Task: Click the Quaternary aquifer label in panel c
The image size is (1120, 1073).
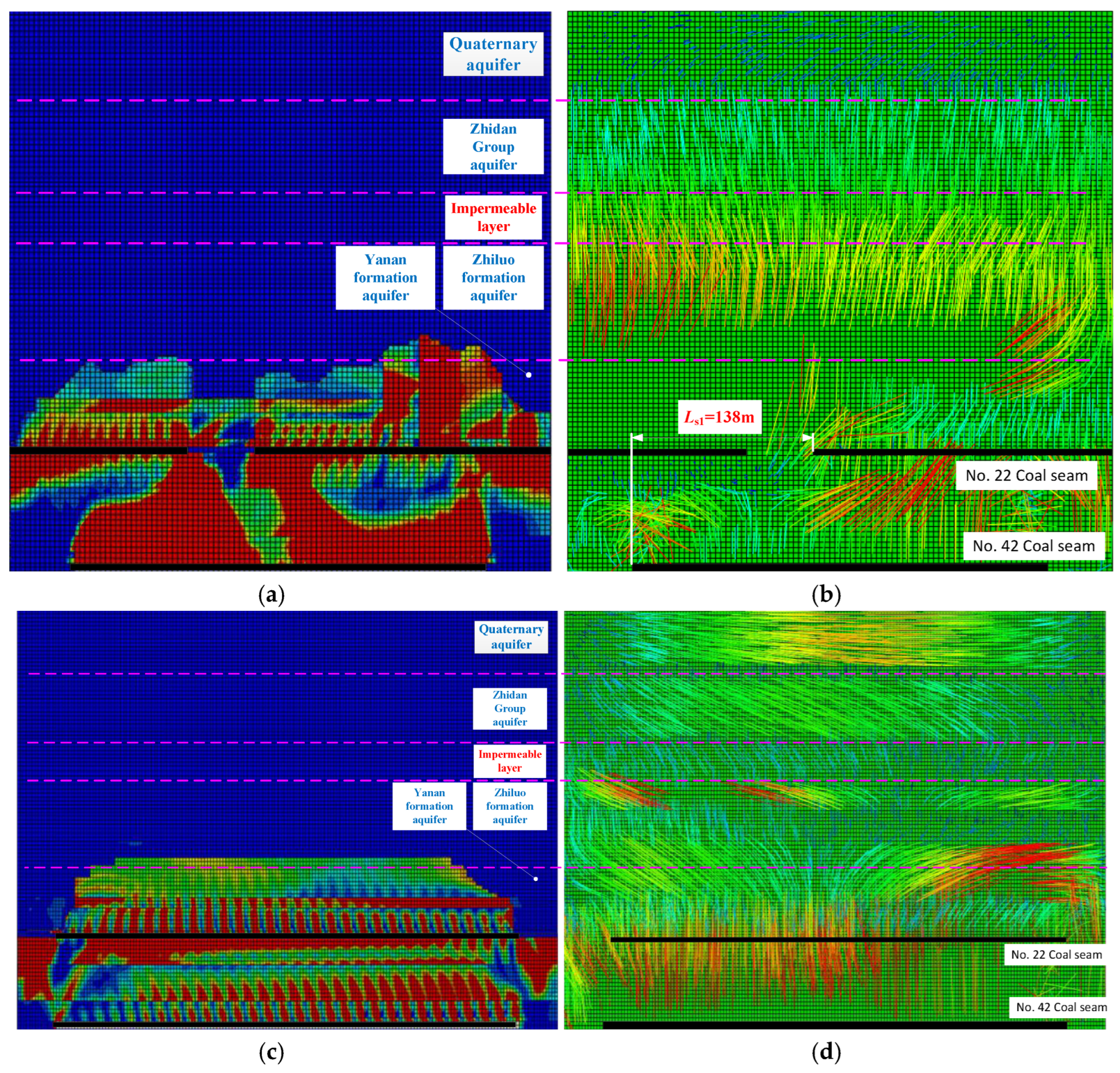Action: tap(511, 637)
